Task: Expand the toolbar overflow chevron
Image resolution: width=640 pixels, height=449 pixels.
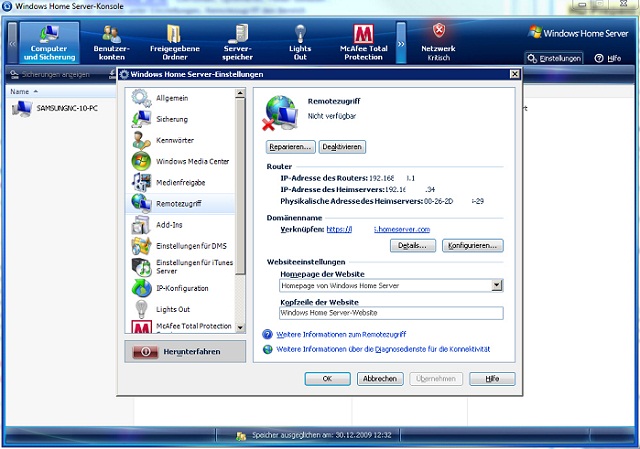Action: pyautogui.click(x=402, y=44)
